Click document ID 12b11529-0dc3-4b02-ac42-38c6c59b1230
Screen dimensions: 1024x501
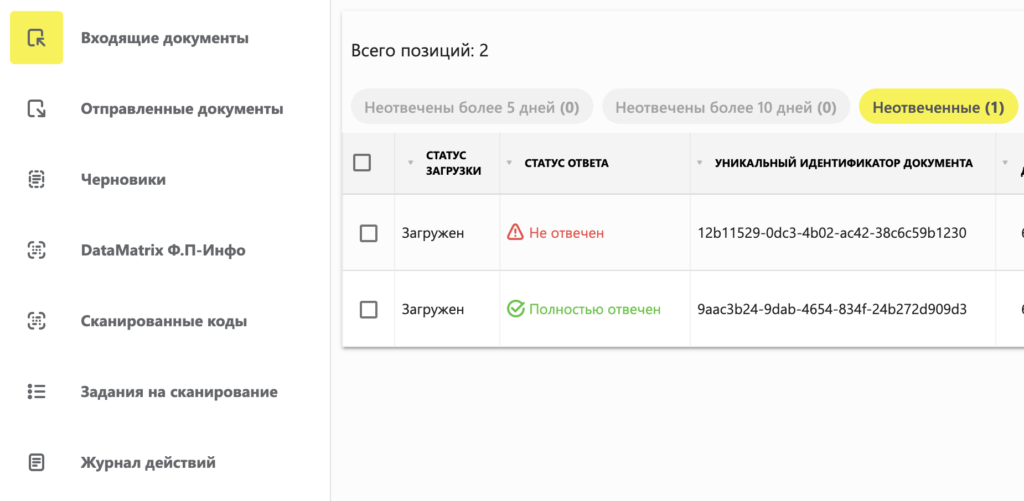pyautogui.click(x=832, y=233)
